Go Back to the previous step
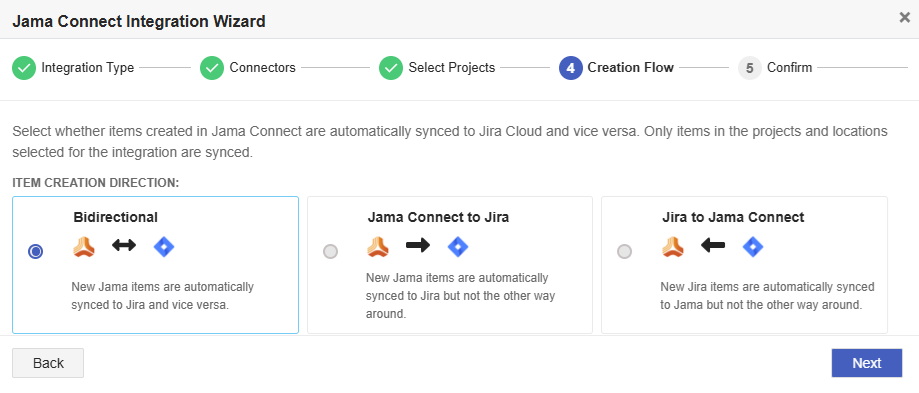 [48, 363]
